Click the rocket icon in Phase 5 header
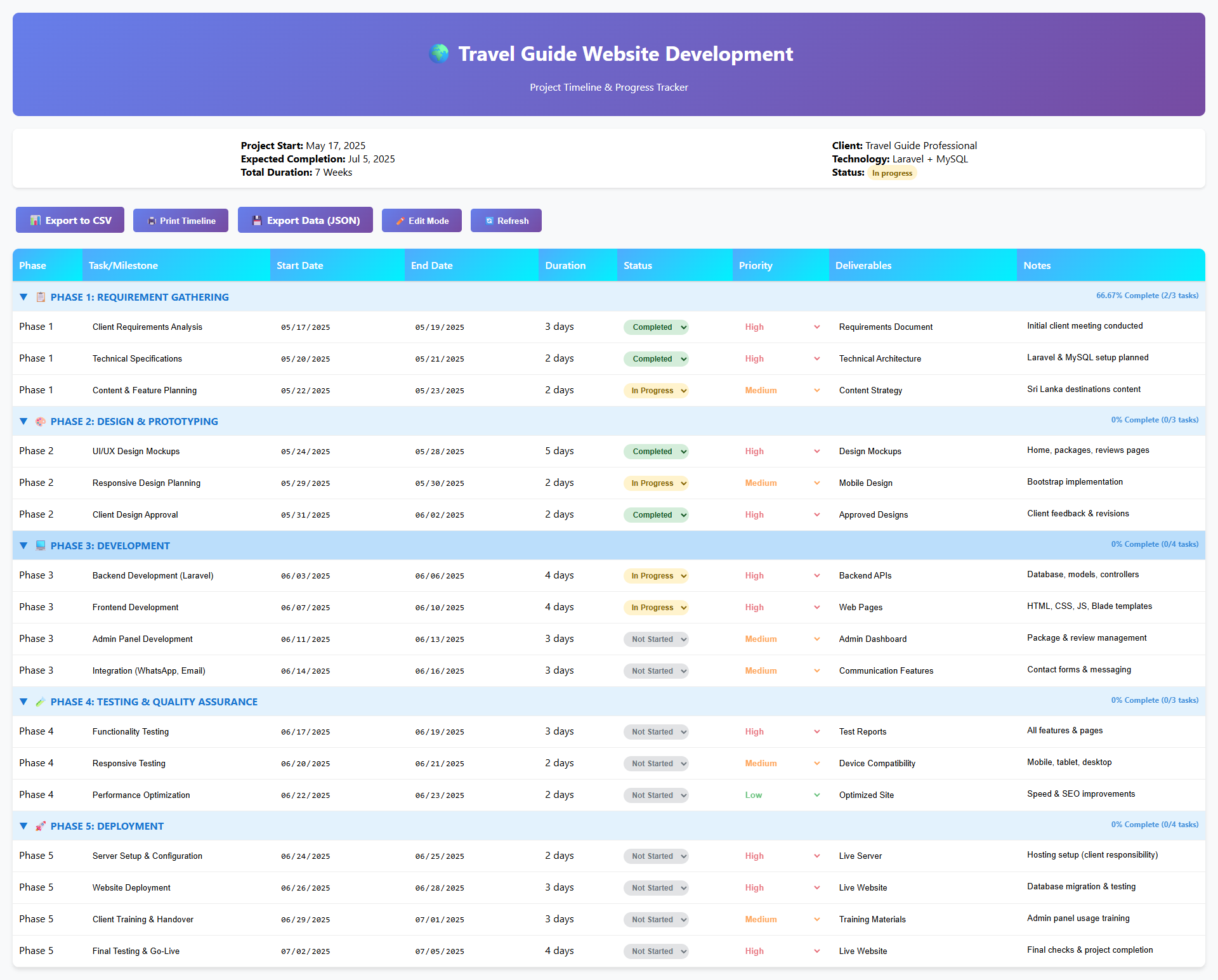The width and height of the screenshot is (1218, 980). point(41,826)
